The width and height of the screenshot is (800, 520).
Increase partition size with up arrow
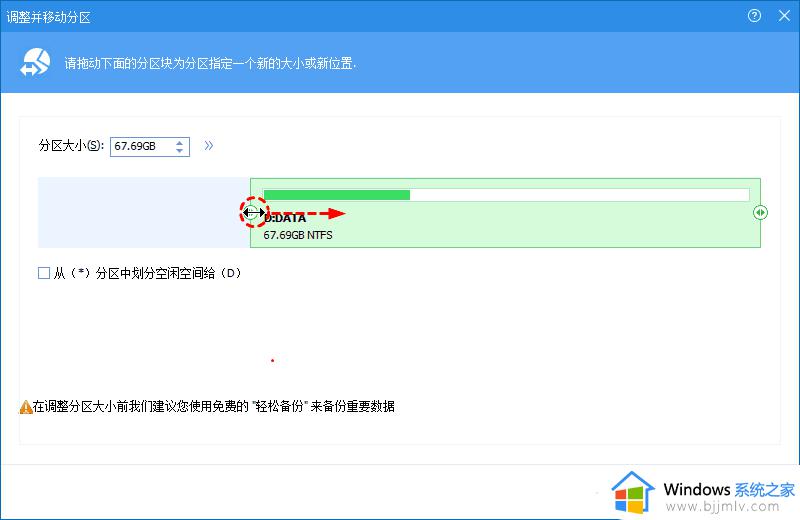click(179, 142)
